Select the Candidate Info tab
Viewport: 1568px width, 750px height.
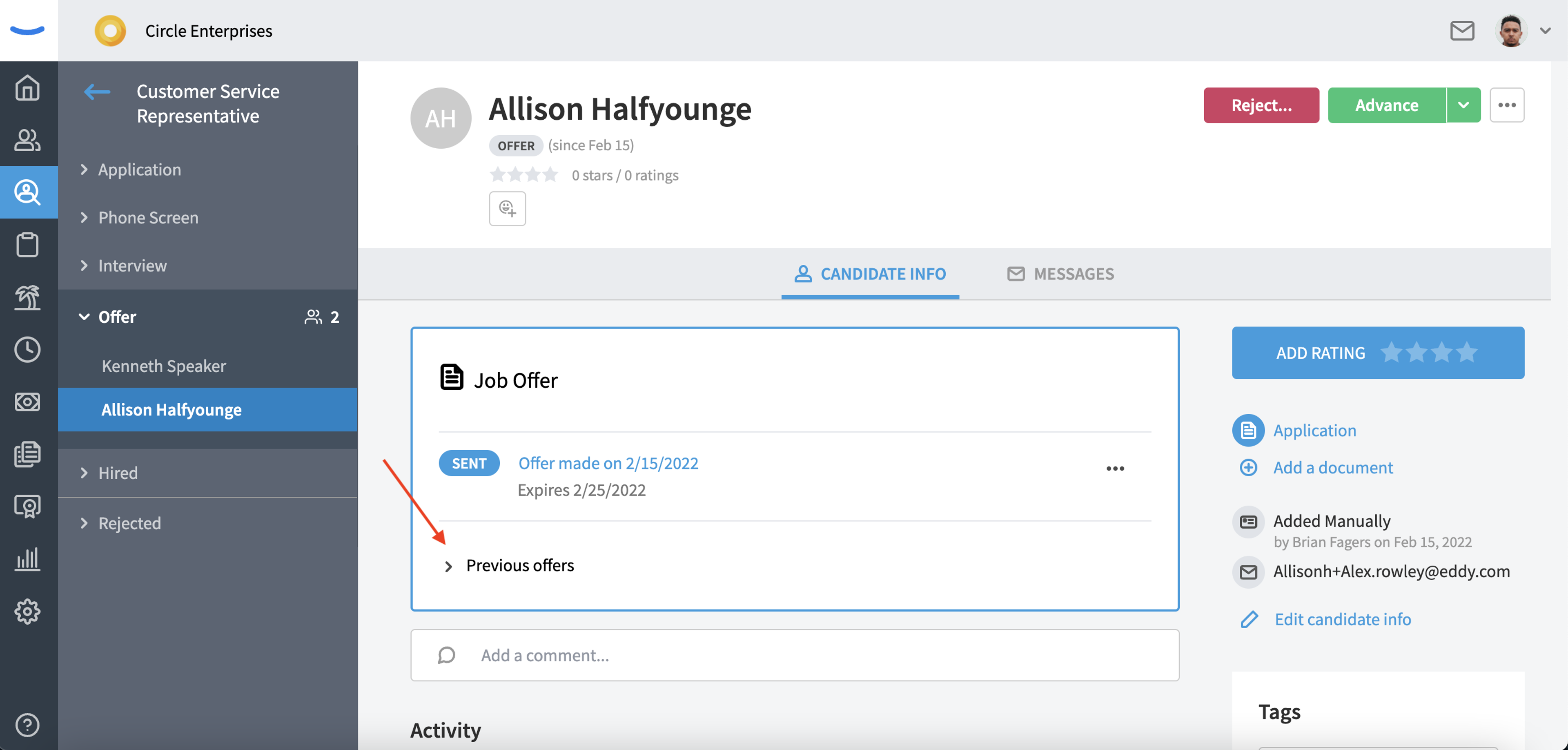pyautogui.click(x=870, y=274)
